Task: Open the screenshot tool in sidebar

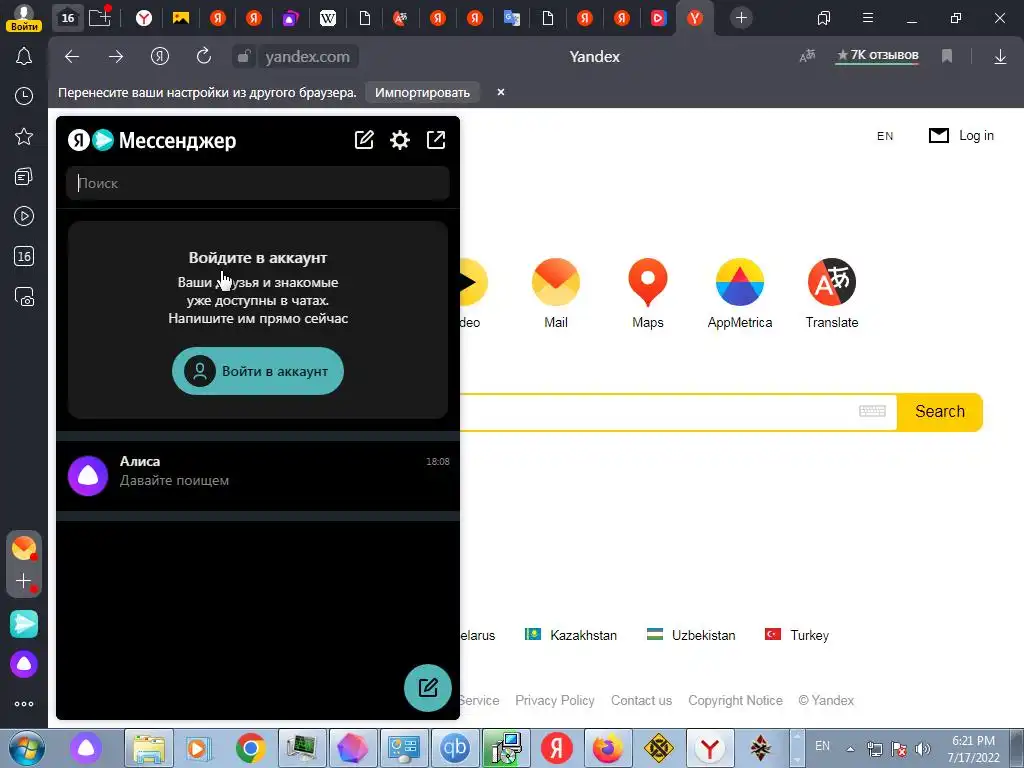Action: click(x=24, y=296)
